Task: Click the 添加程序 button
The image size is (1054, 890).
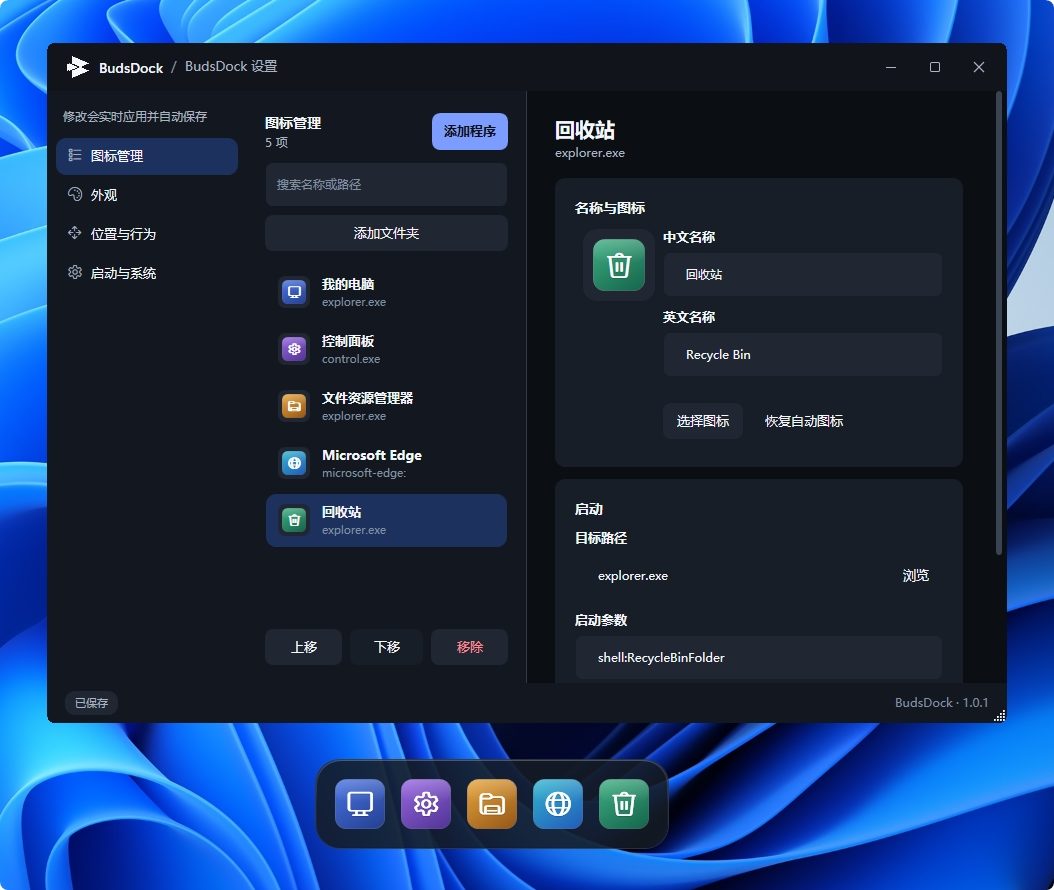Action: coord(469,131)
